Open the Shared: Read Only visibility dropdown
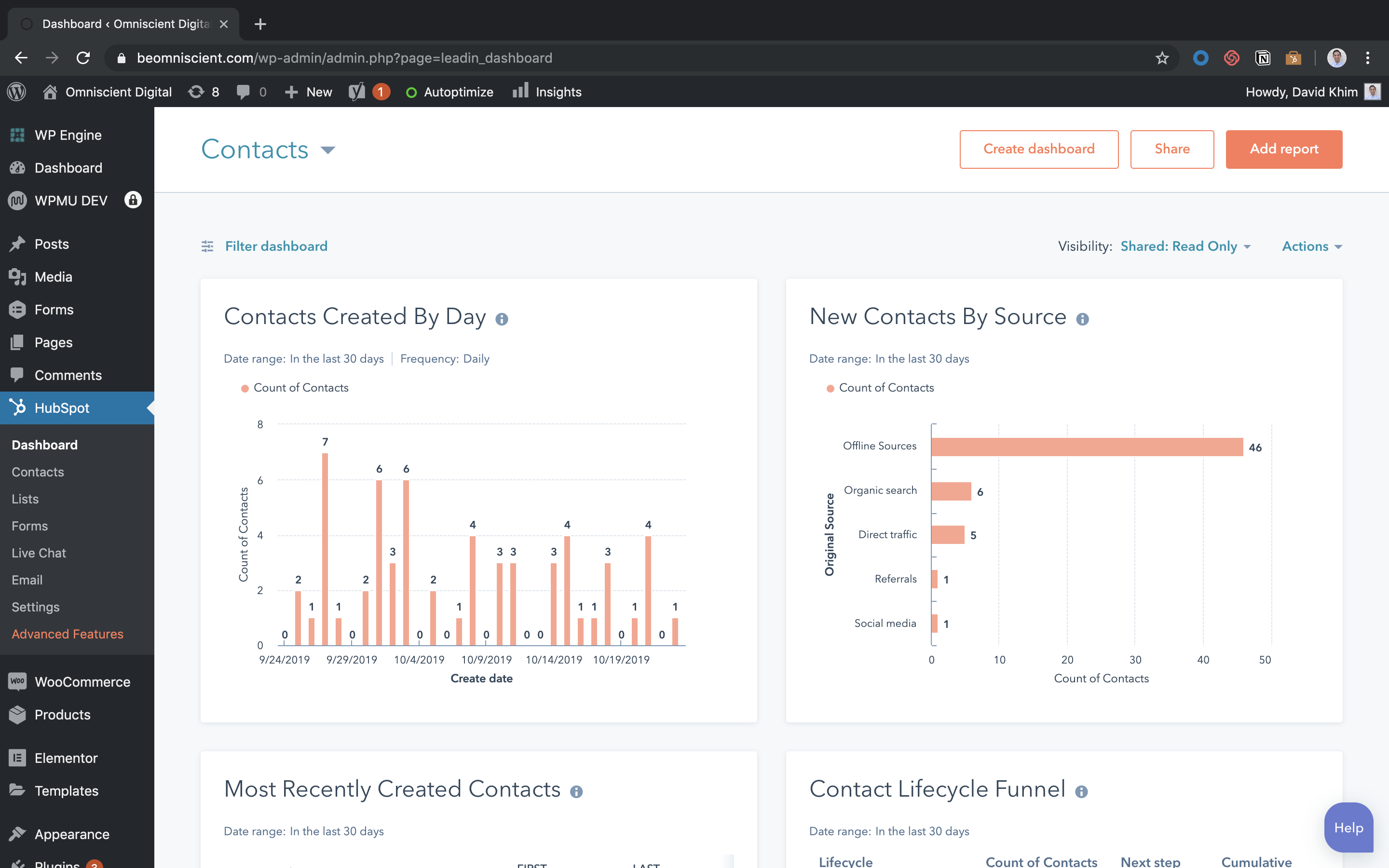 1185,246
